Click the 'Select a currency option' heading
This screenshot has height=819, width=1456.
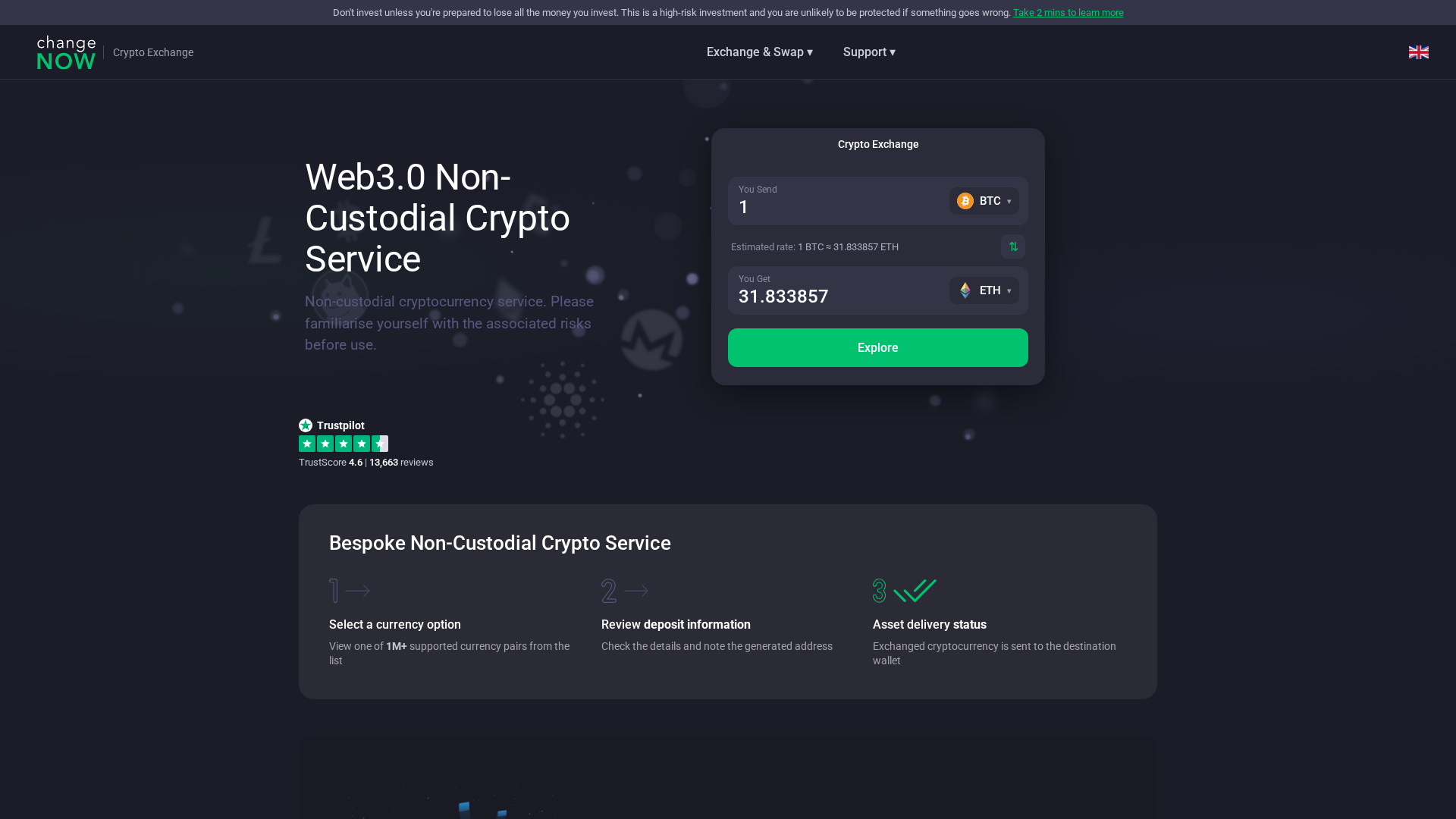[394, 625]
